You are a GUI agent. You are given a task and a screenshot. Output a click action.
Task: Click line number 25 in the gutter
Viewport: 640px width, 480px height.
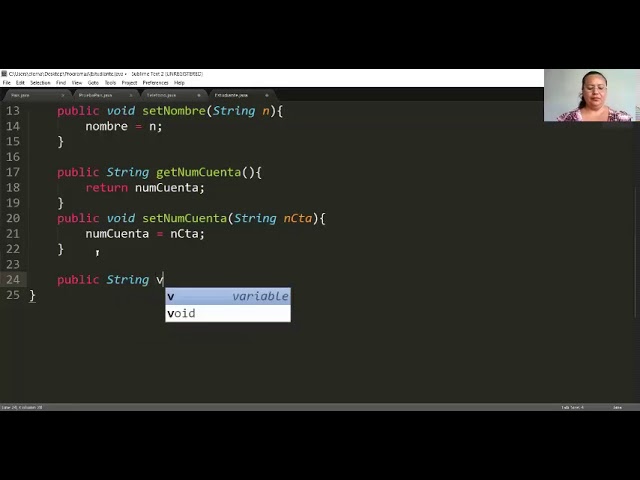[x=13, y=295]
